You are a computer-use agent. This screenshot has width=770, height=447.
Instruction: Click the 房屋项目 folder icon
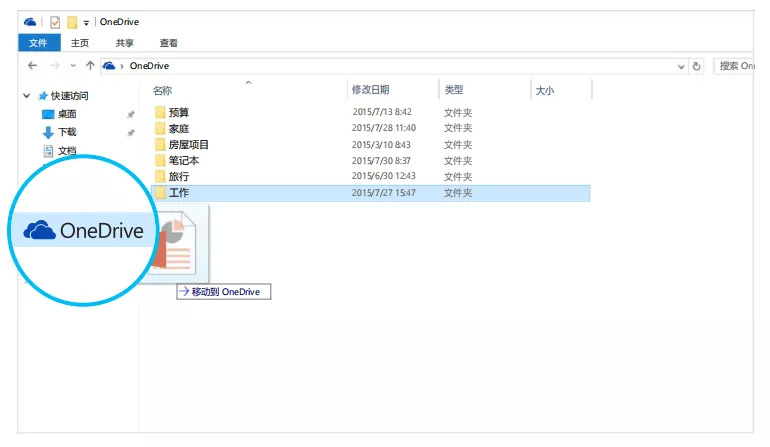pyautogui.click(x=160, y=144)
